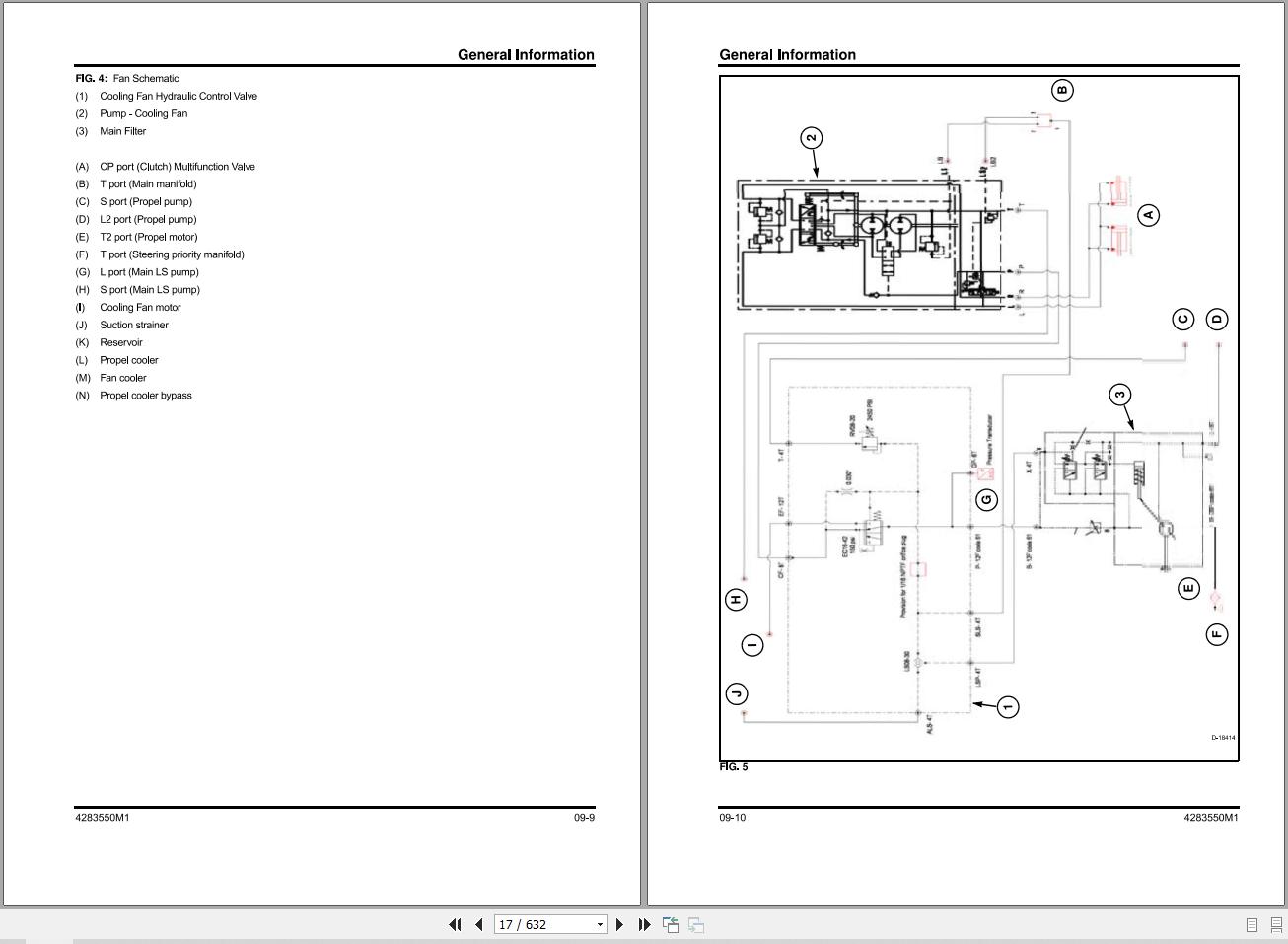This screenshot has width=1288, height=944.
Task: Go to the previous page
Action: click(x=479, y=924)
